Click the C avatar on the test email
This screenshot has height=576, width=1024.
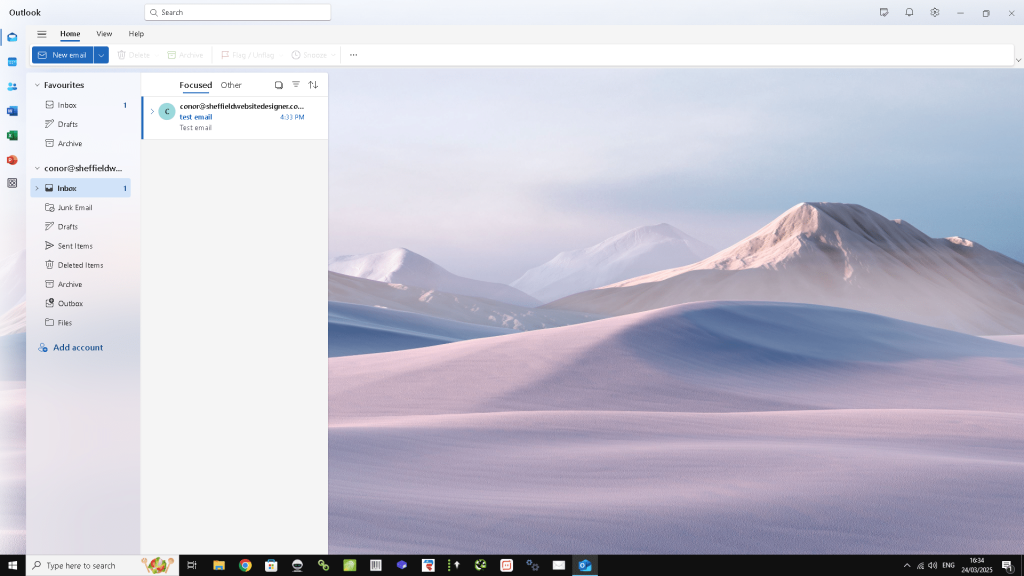(x=167, y=112)
